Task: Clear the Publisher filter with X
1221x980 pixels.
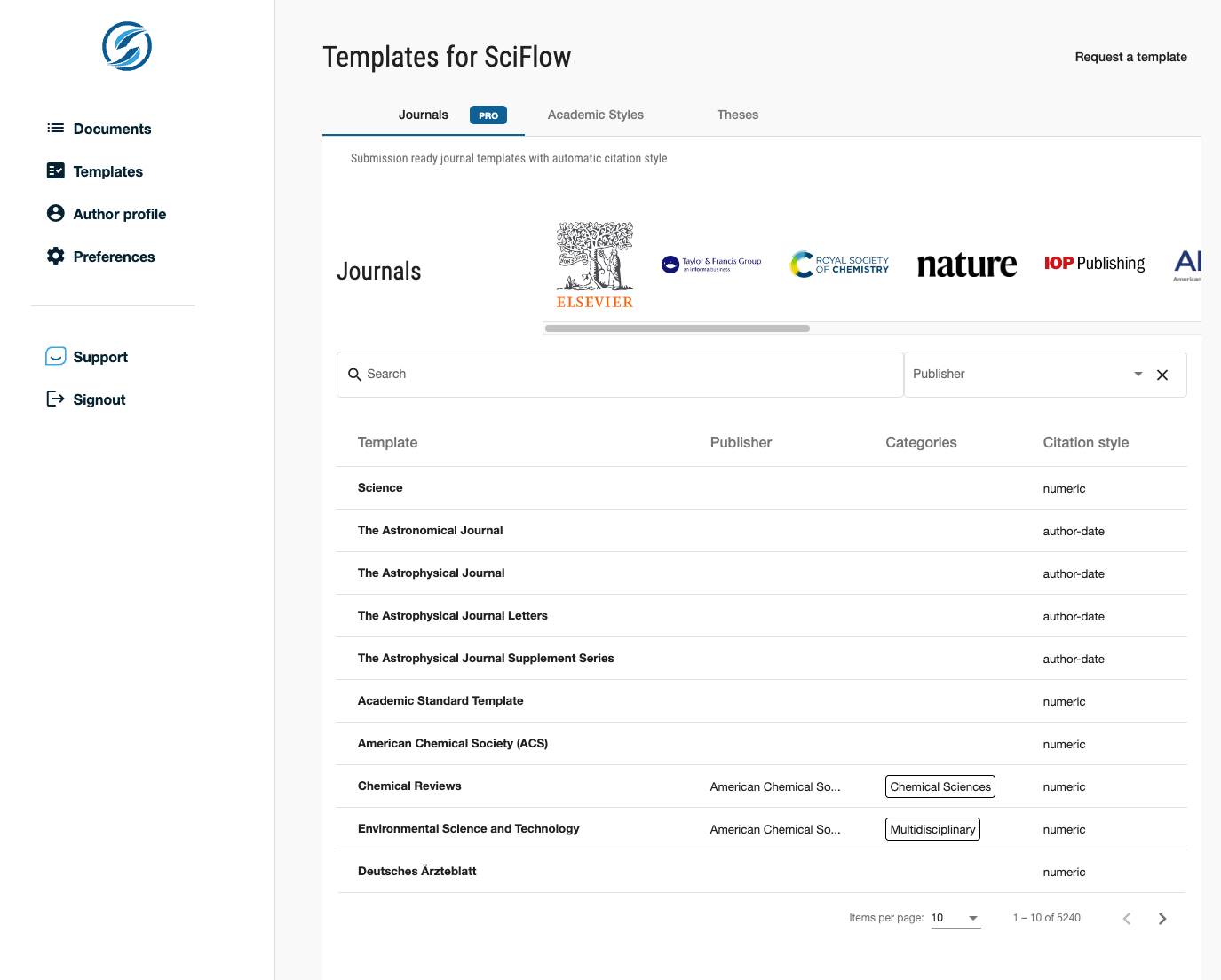Action: pos(1162,375)
